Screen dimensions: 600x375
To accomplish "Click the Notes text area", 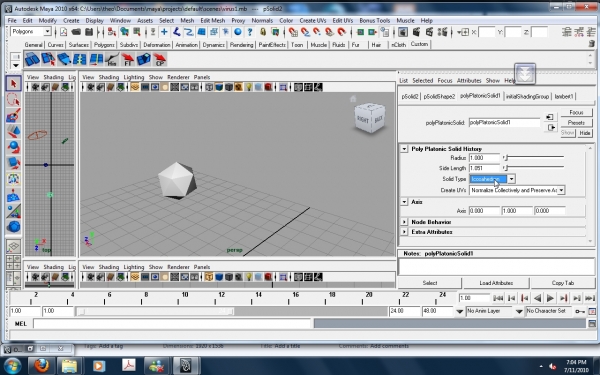I will (497, 267).
